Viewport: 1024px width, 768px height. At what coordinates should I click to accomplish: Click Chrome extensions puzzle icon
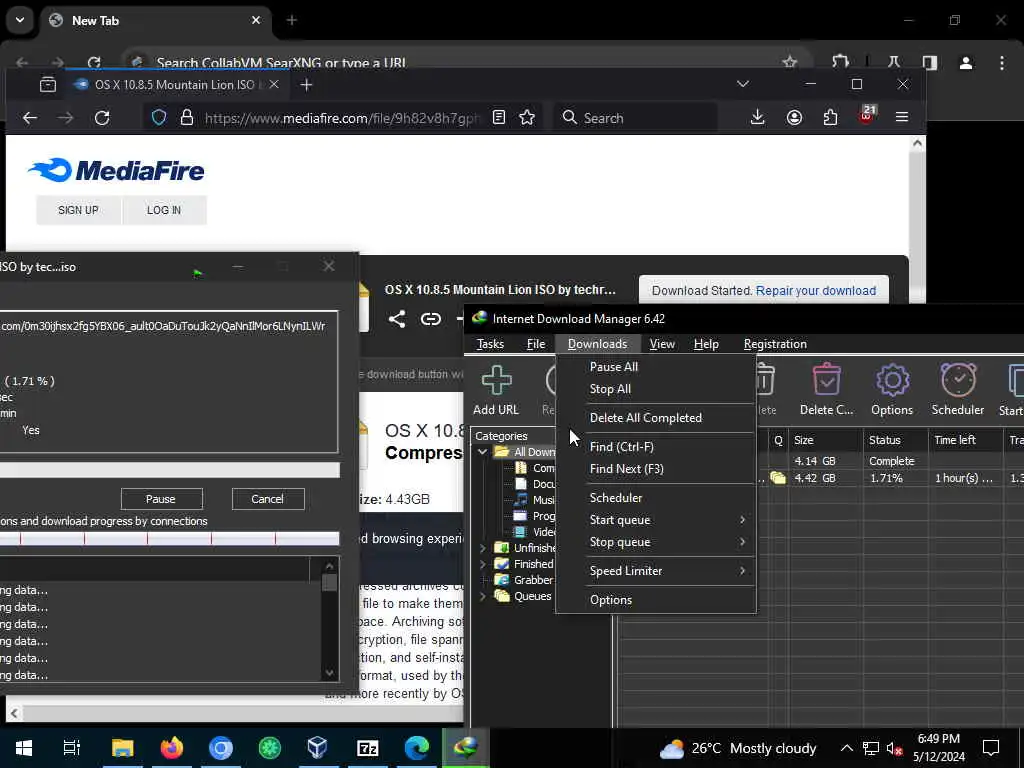pos(840,63)
